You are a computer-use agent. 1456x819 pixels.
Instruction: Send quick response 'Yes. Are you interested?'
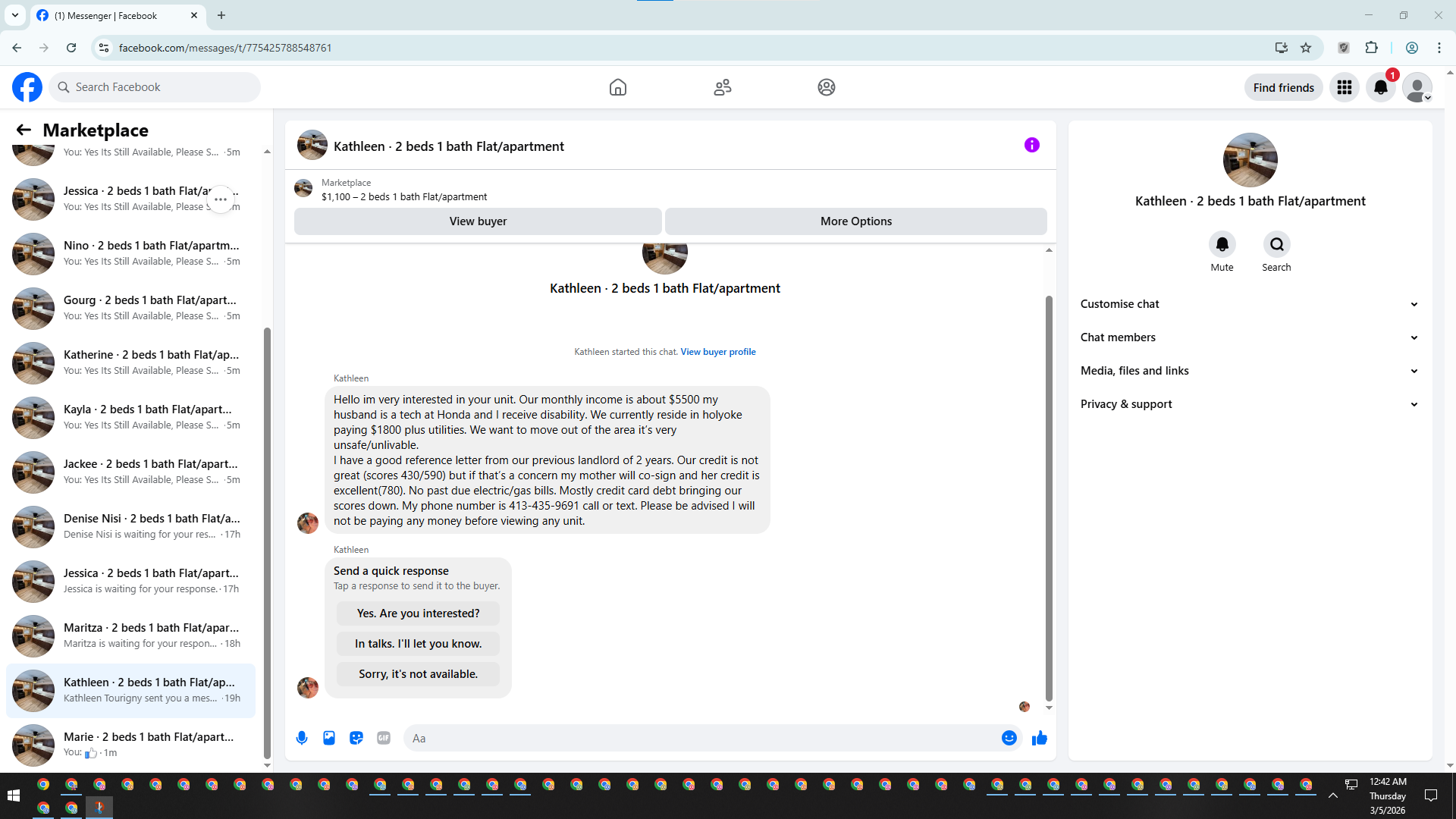click(x=419, y=613)
